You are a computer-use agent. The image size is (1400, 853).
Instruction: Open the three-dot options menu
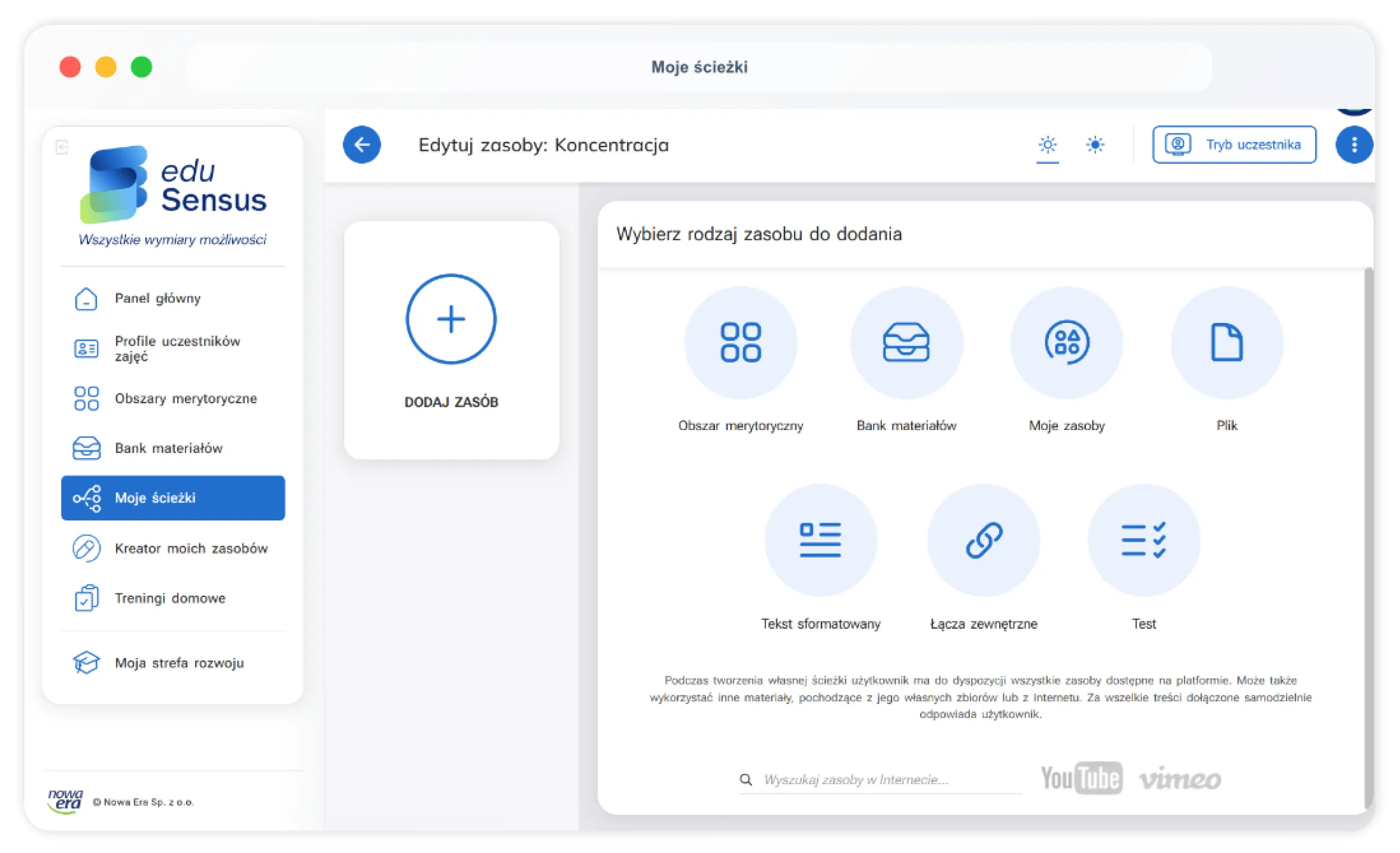click(1354, 145)
